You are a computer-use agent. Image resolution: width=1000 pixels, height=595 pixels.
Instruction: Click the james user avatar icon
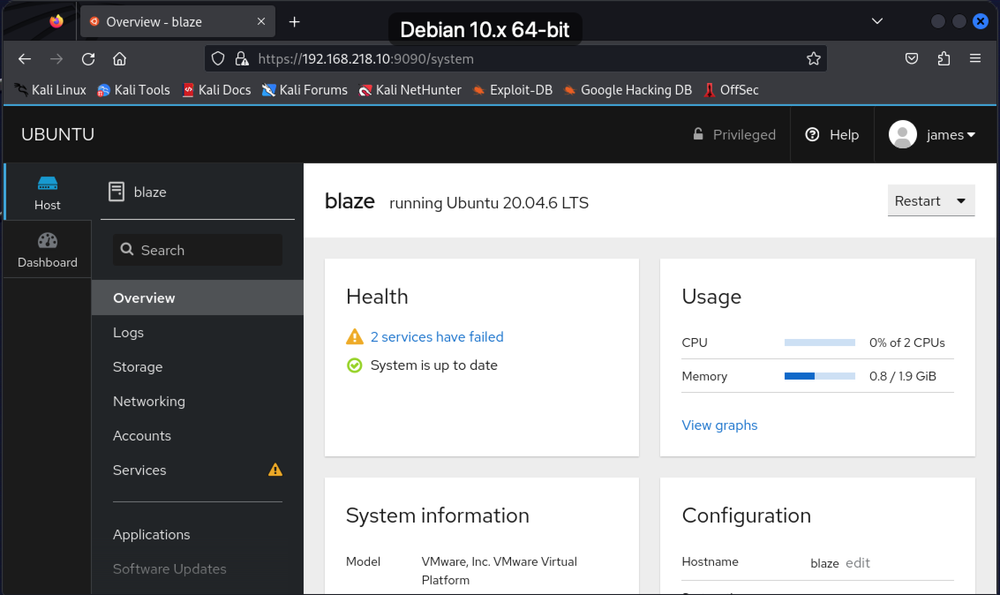pos(902,135)
